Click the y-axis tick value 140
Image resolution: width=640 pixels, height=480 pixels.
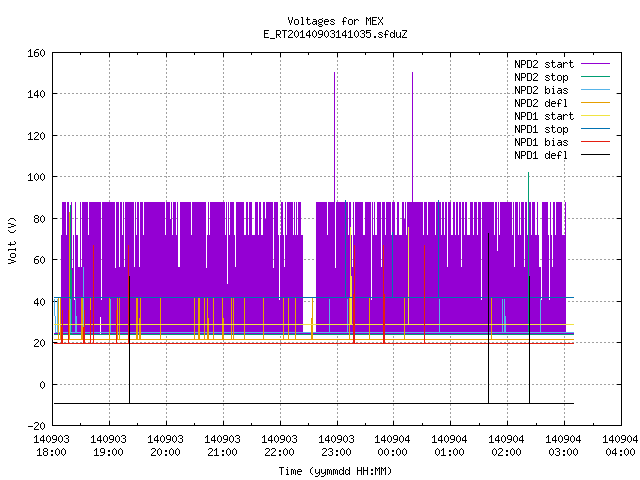(x=36, y=94)
